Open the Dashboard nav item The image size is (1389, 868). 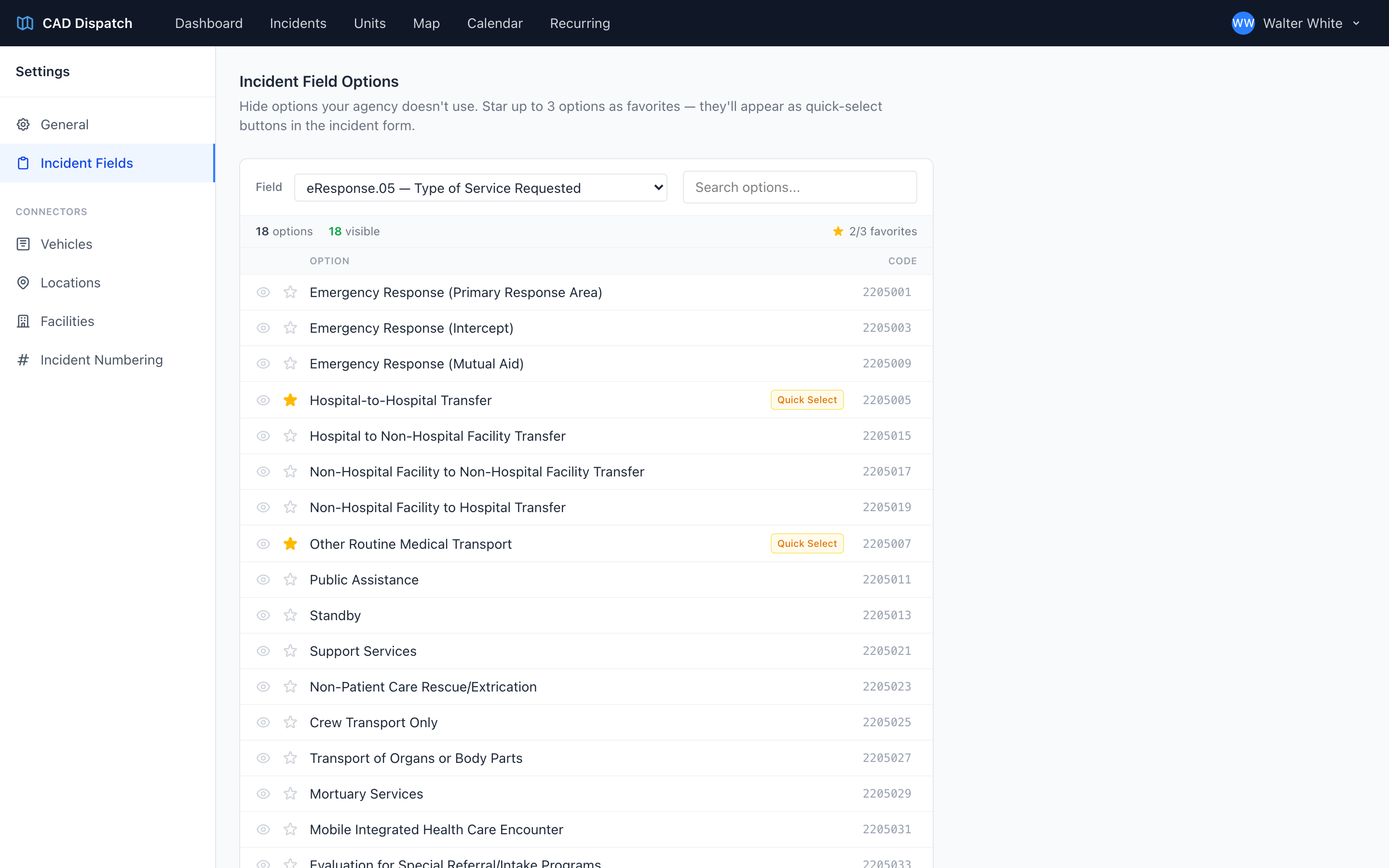point(209,23)
